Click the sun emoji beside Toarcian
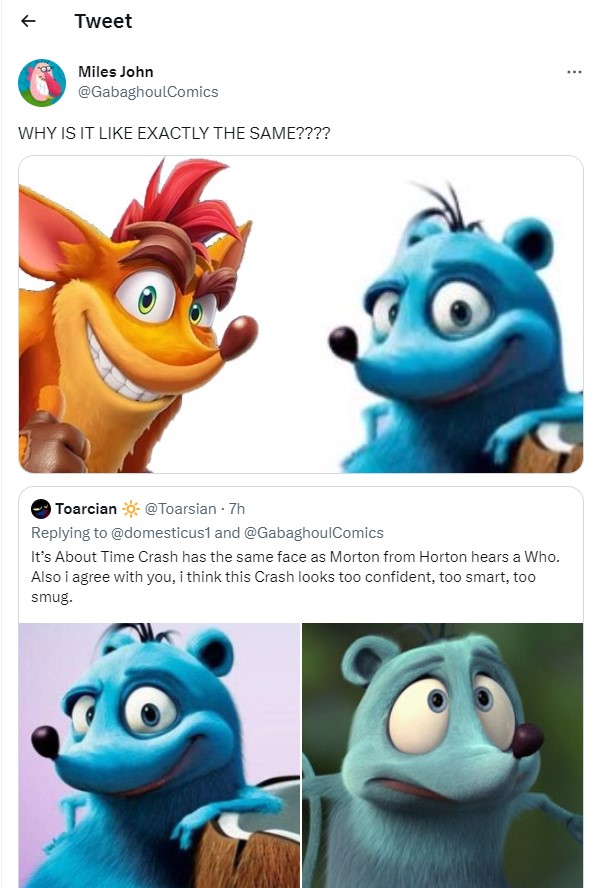This screenshot has width=599, height=888. (x=131, y=509)
